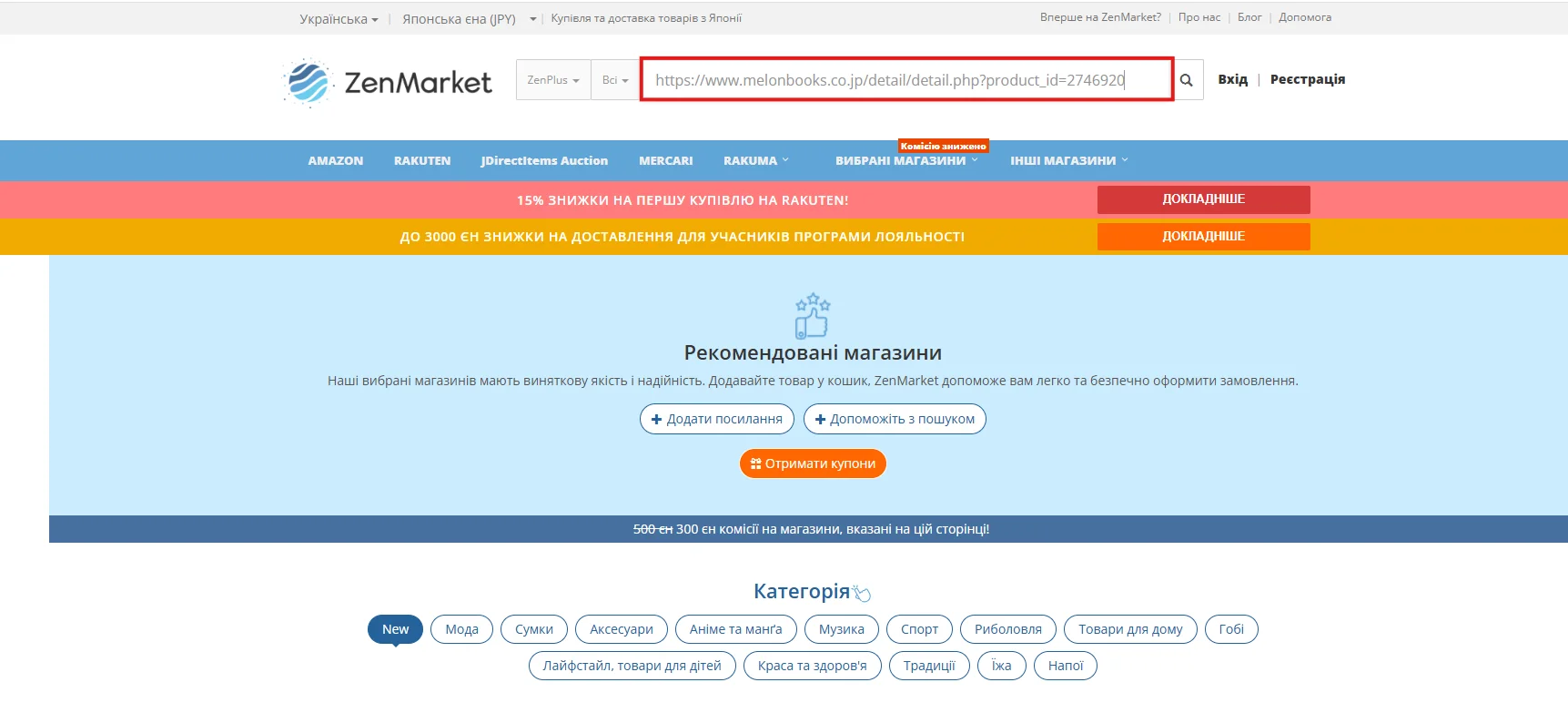Select the Товари для дому category

tap(1130, 629)
